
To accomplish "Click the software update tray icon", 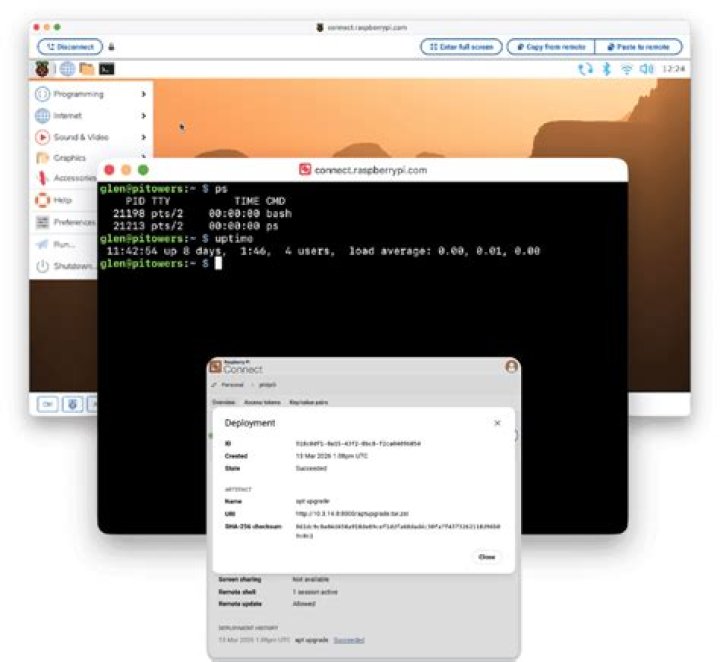I will [585, 69].
